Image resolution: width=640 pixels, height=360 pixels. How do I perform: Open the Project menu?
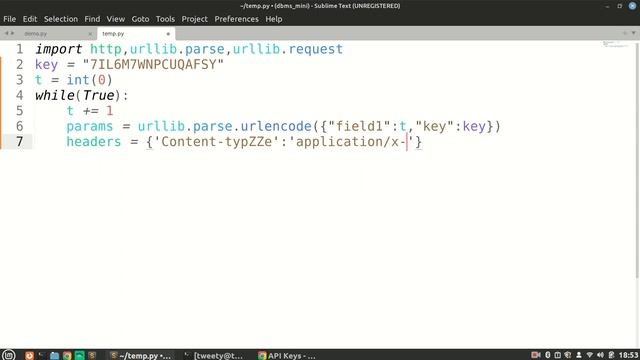coord(195,19)
